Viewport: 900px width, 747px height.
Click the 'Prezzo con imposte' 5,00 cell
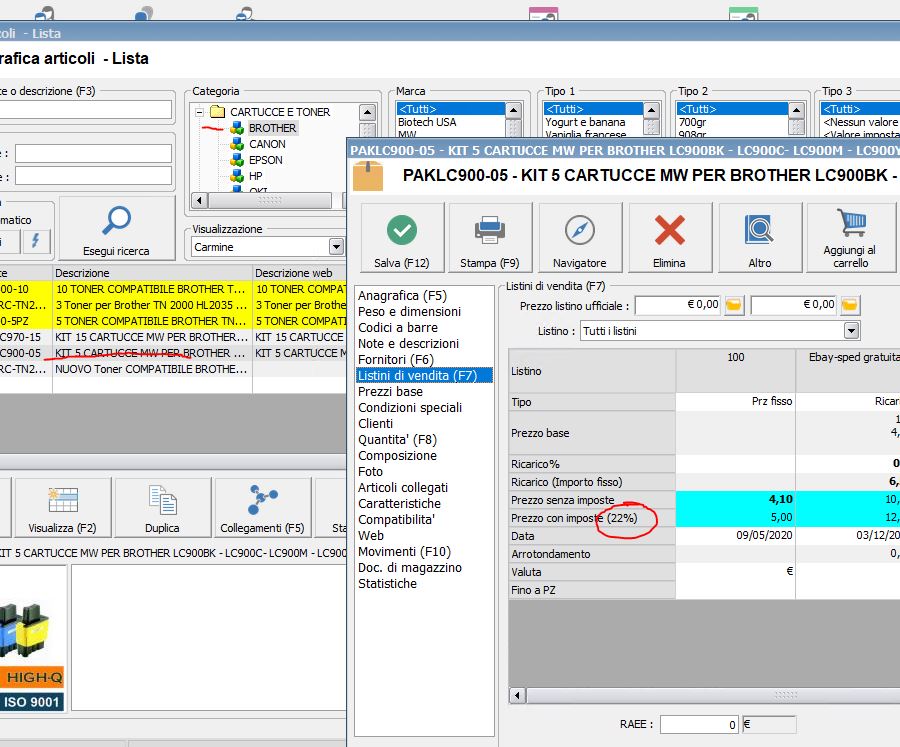(735, 517)
